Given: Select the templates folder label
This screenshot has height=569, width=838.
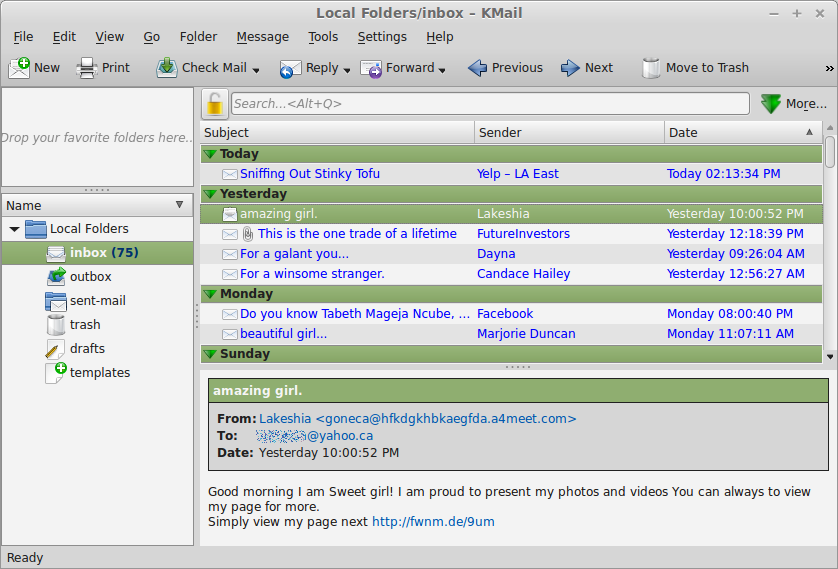Looking at the screenshot, I should tap(100, 373).
